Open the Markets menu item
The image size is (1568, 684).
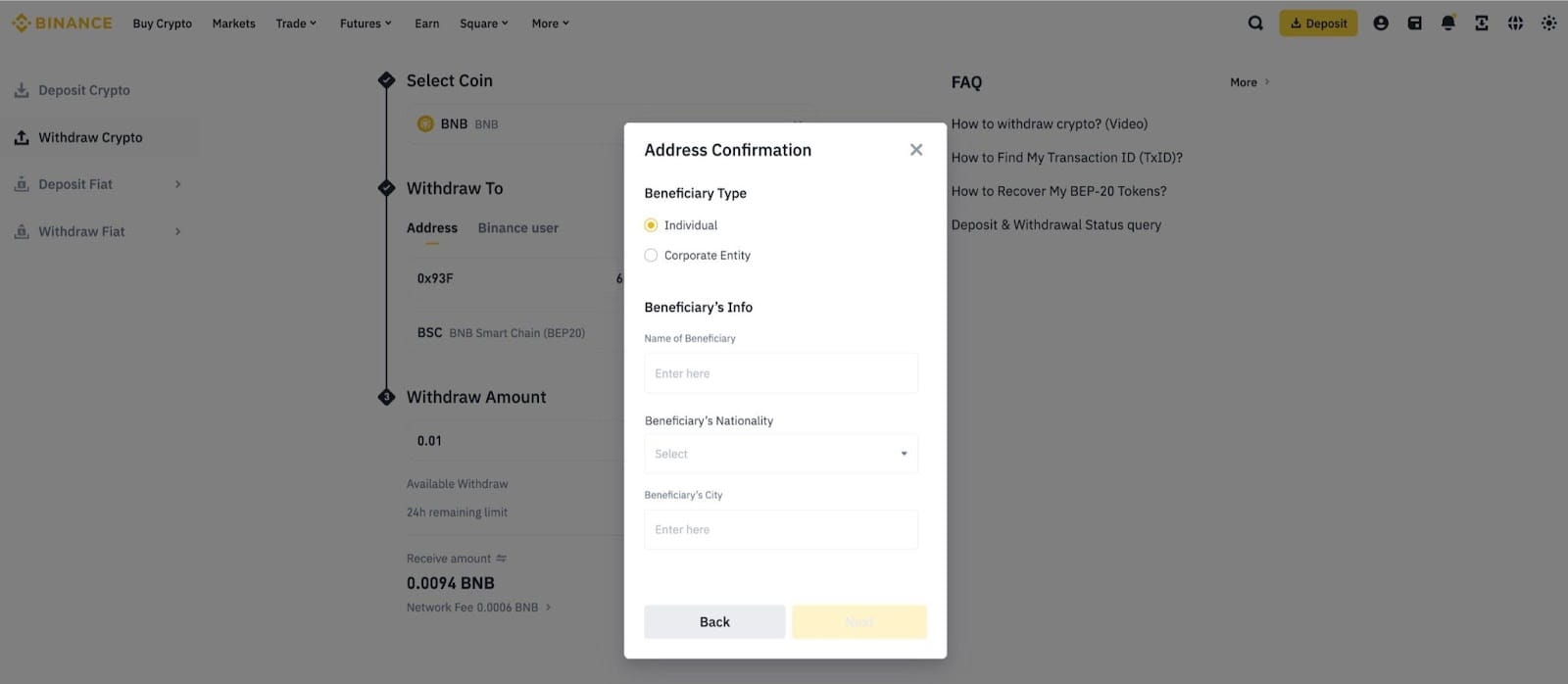(233, 24)
